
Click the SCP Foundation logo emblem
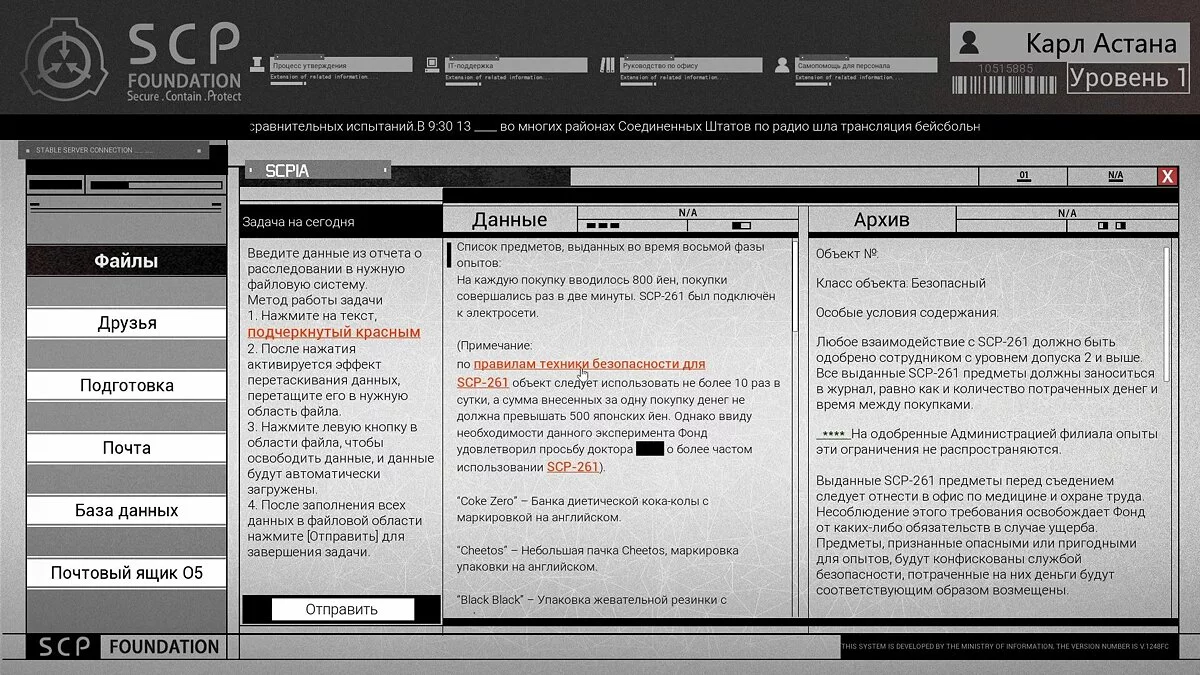66,59
